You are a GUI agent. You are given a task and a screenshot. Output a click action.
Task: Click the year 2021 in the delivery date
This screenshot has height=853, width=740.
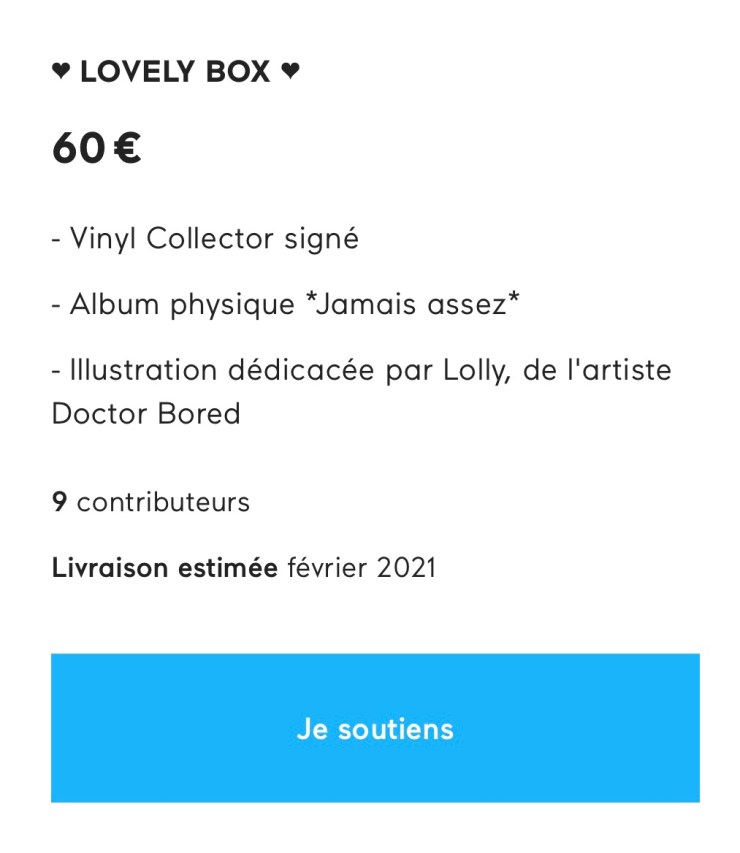coord(407,568)
